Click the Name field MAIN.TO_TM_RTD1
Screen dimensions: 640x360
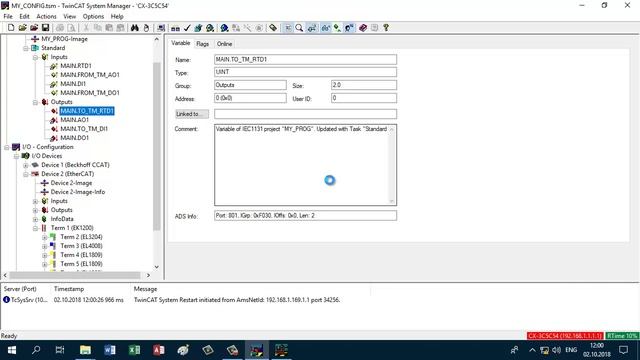click(305, 60)
